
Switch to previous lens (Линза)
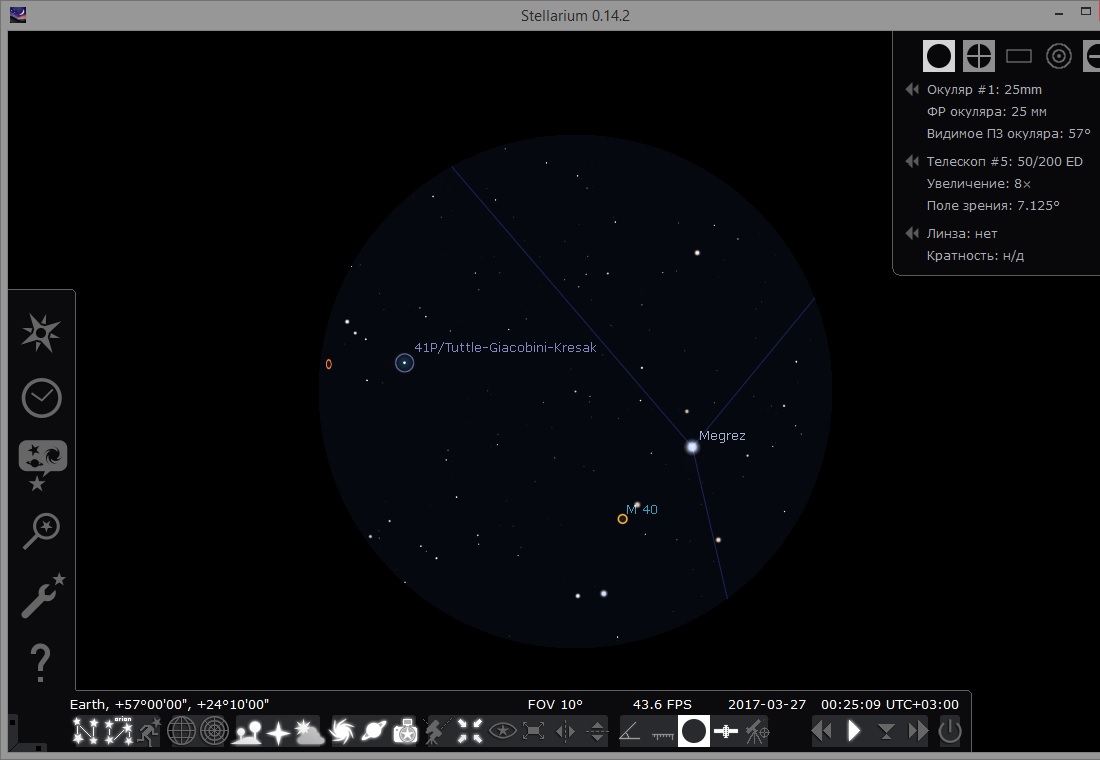point(911,233)
